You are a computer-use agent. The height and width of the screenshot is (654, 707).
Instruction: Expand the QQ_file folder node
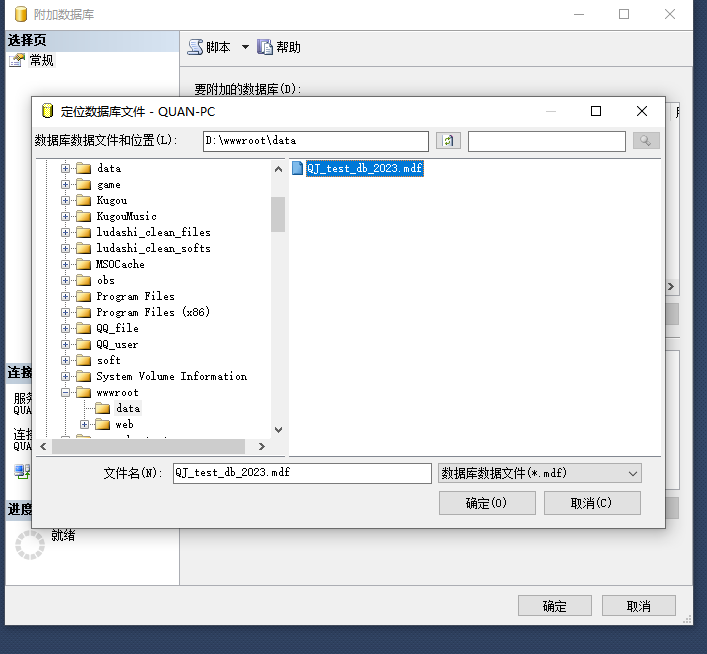pyautogui.click(x=66, y=328)
